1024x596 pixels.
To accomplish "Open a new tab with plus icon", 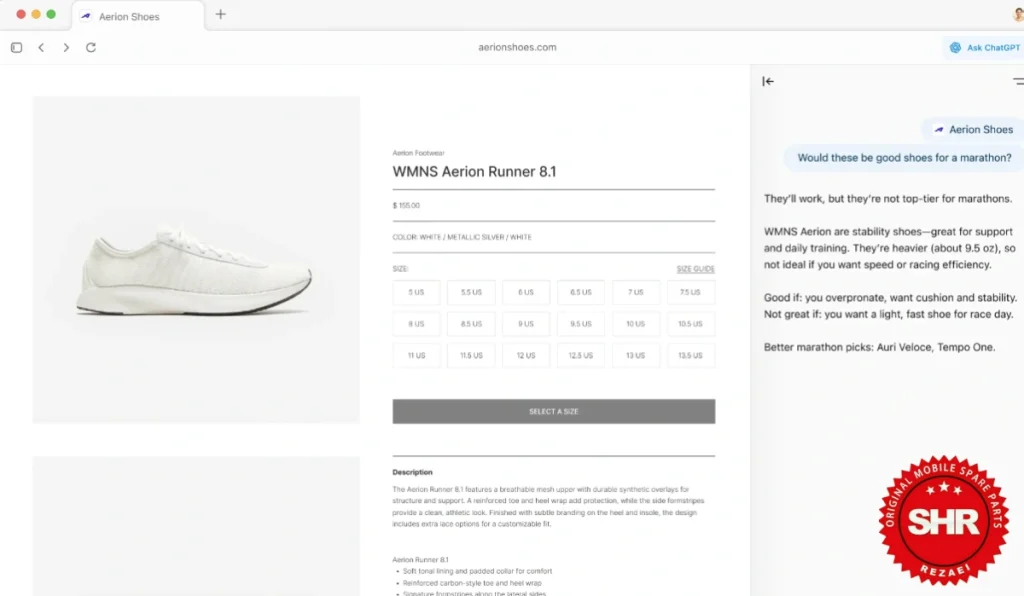I will 221,14.
